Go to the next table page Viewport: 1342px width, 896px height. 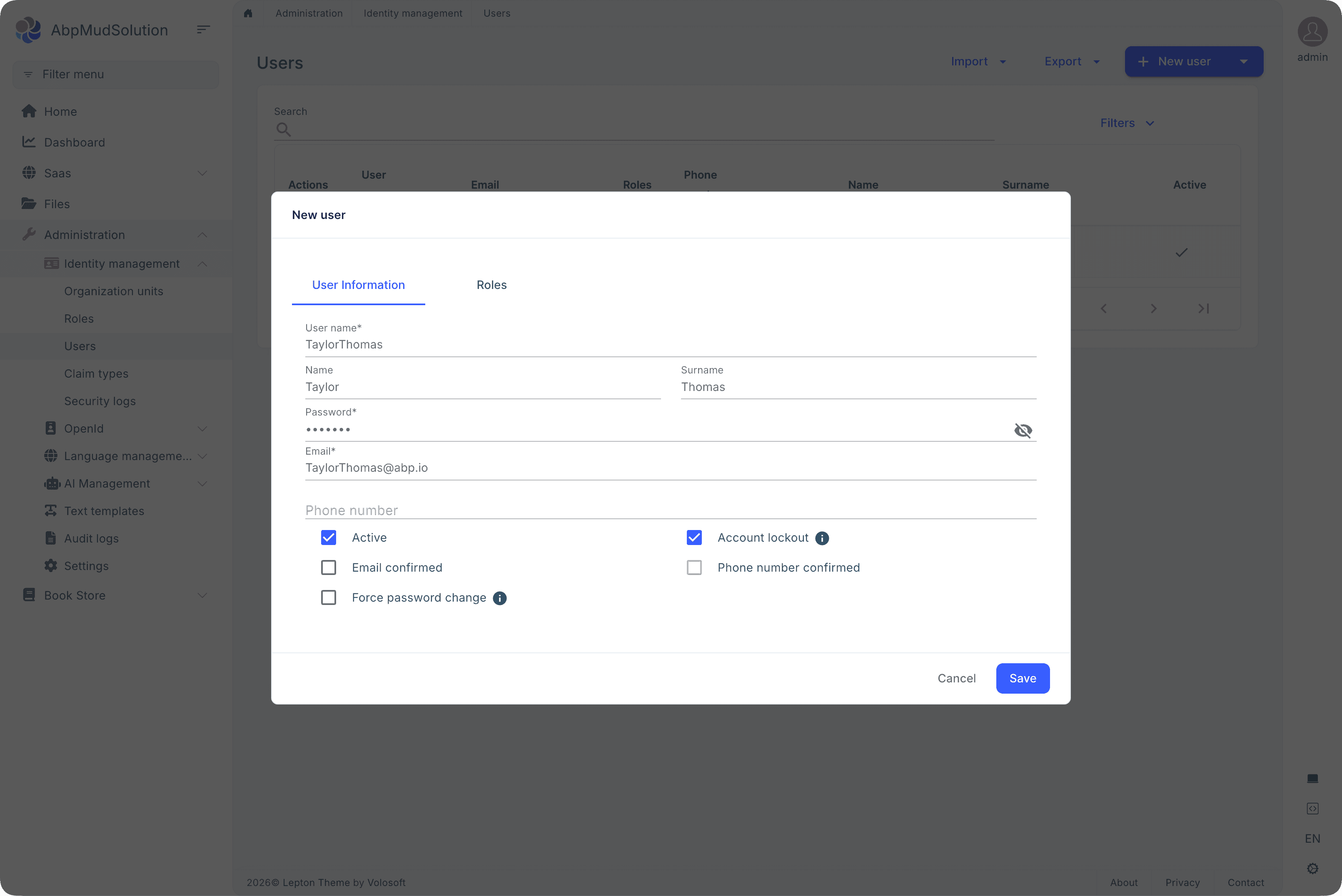coord(1153,309)
